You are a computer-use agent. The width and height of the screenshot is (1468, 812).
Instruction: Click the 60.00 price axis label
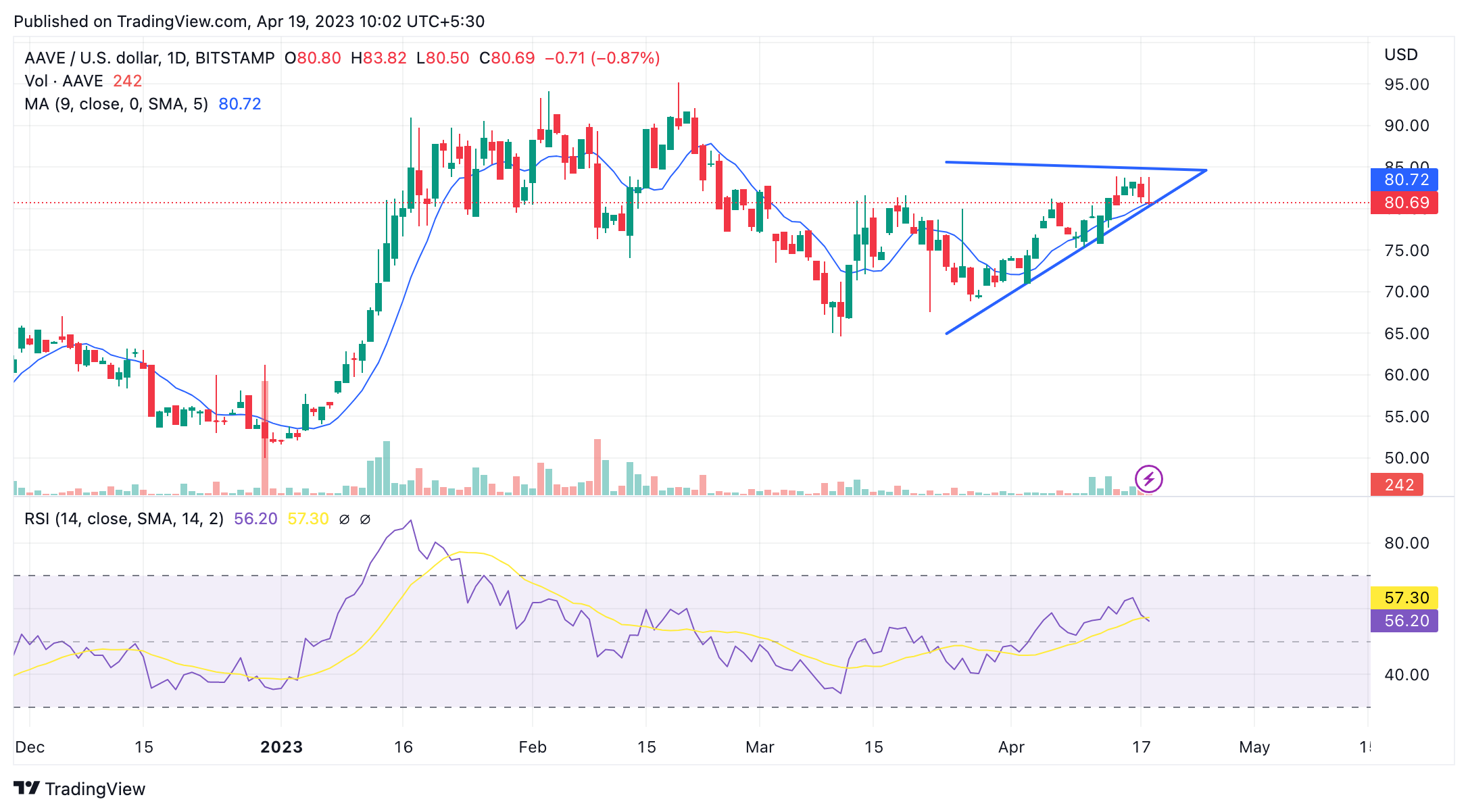coord(1406,375)
